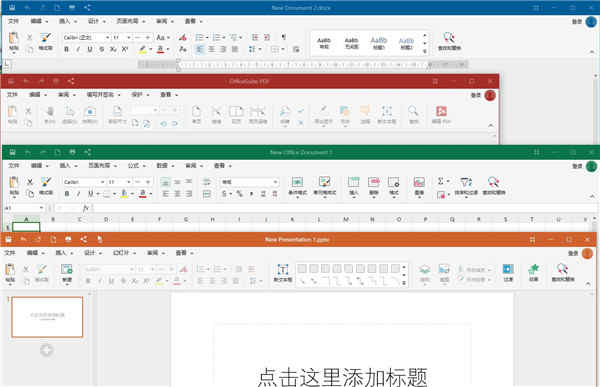Open the 公式 menu in the spreadsheet window
Image resolution: width=600 pixels, height=387 pixels.
coord(136,165)
